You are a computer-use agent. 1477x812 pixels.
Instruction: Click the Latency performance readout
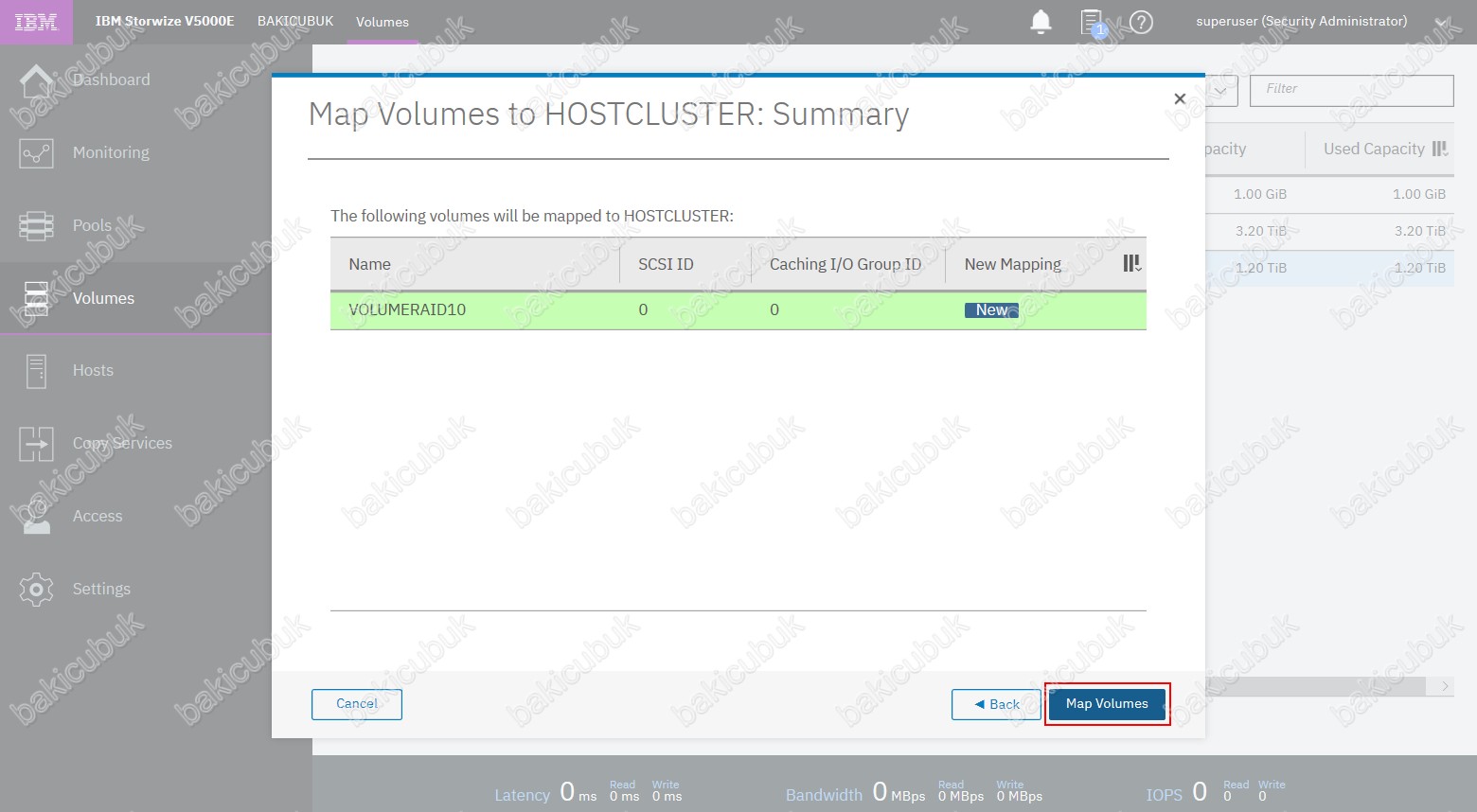[588, 792]
